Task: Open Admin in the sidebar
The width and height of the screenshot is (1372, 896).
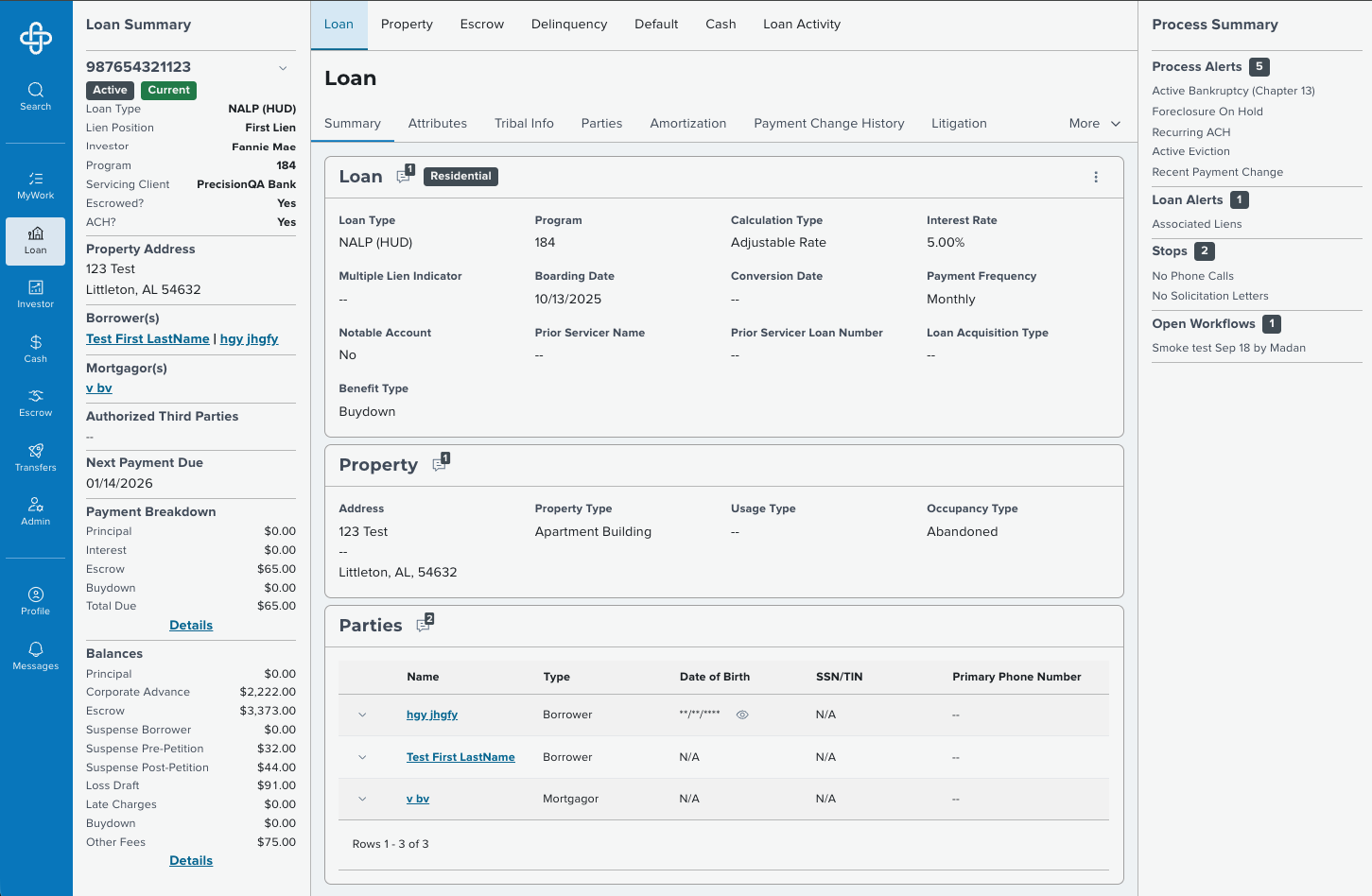Action: tap(36, 511)
